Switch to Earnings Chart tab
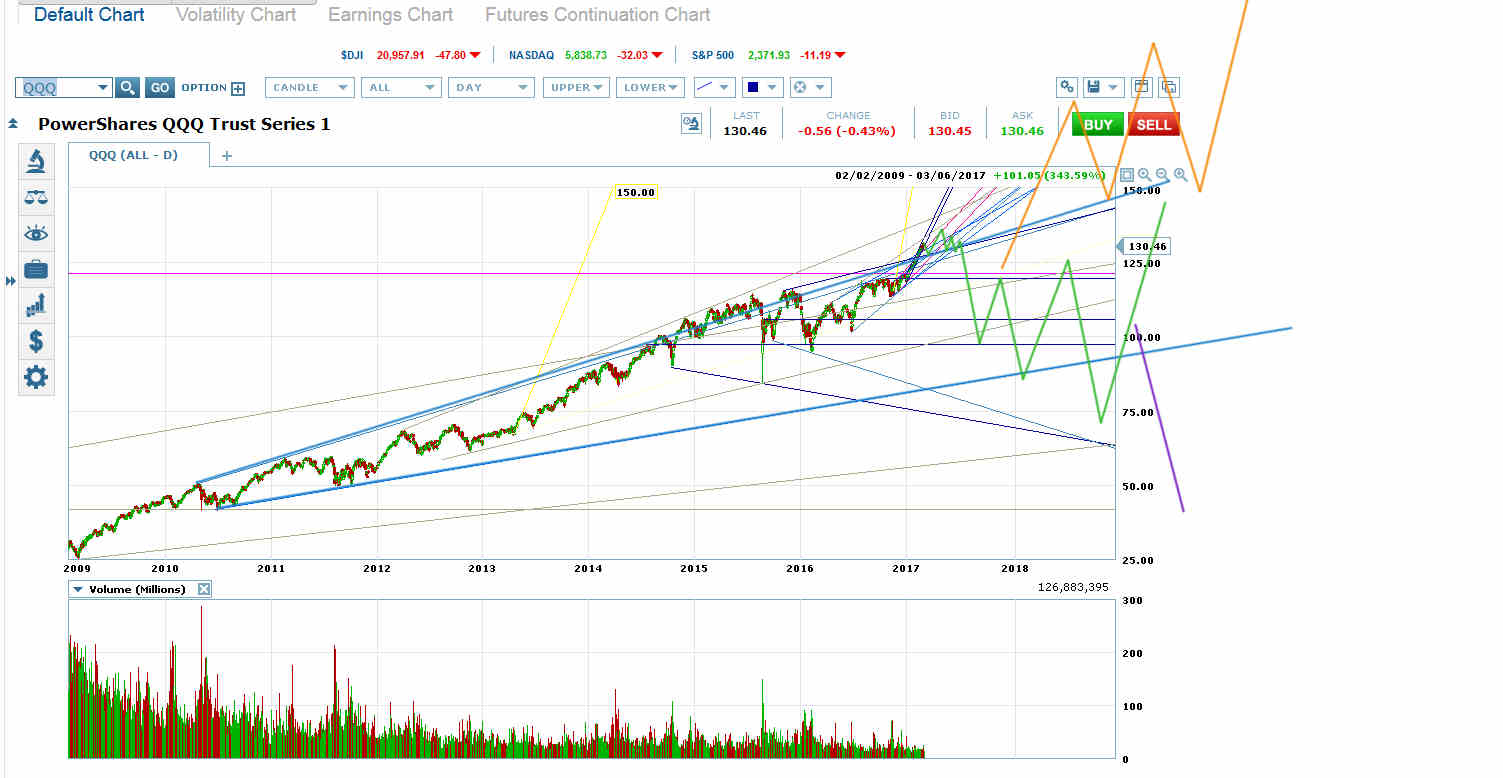Screen dimensions: 1503x778 (x=390, y=15)
